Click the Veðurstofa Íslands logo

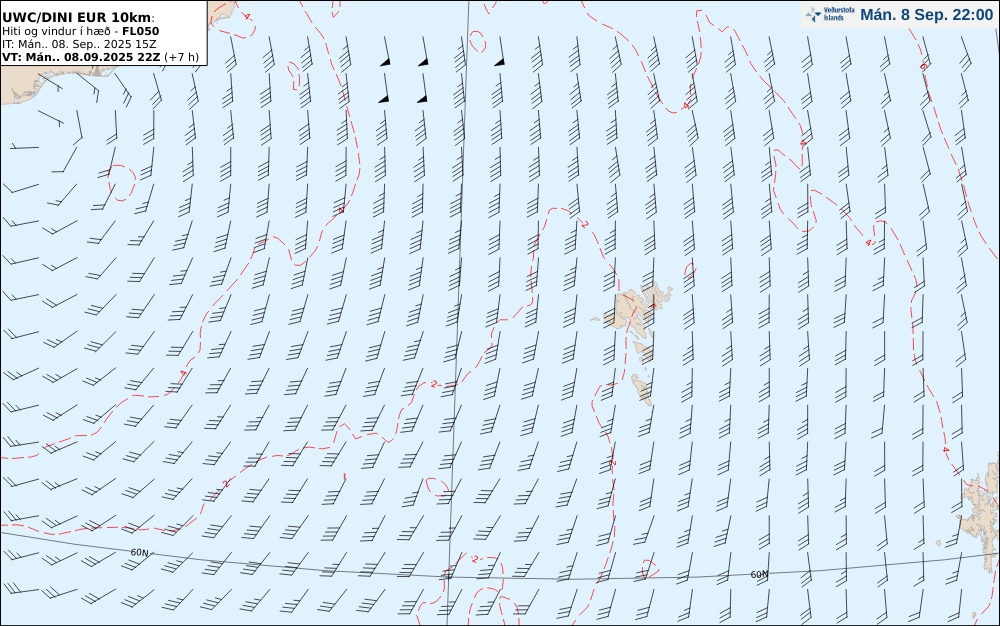[x=830, y=14]
